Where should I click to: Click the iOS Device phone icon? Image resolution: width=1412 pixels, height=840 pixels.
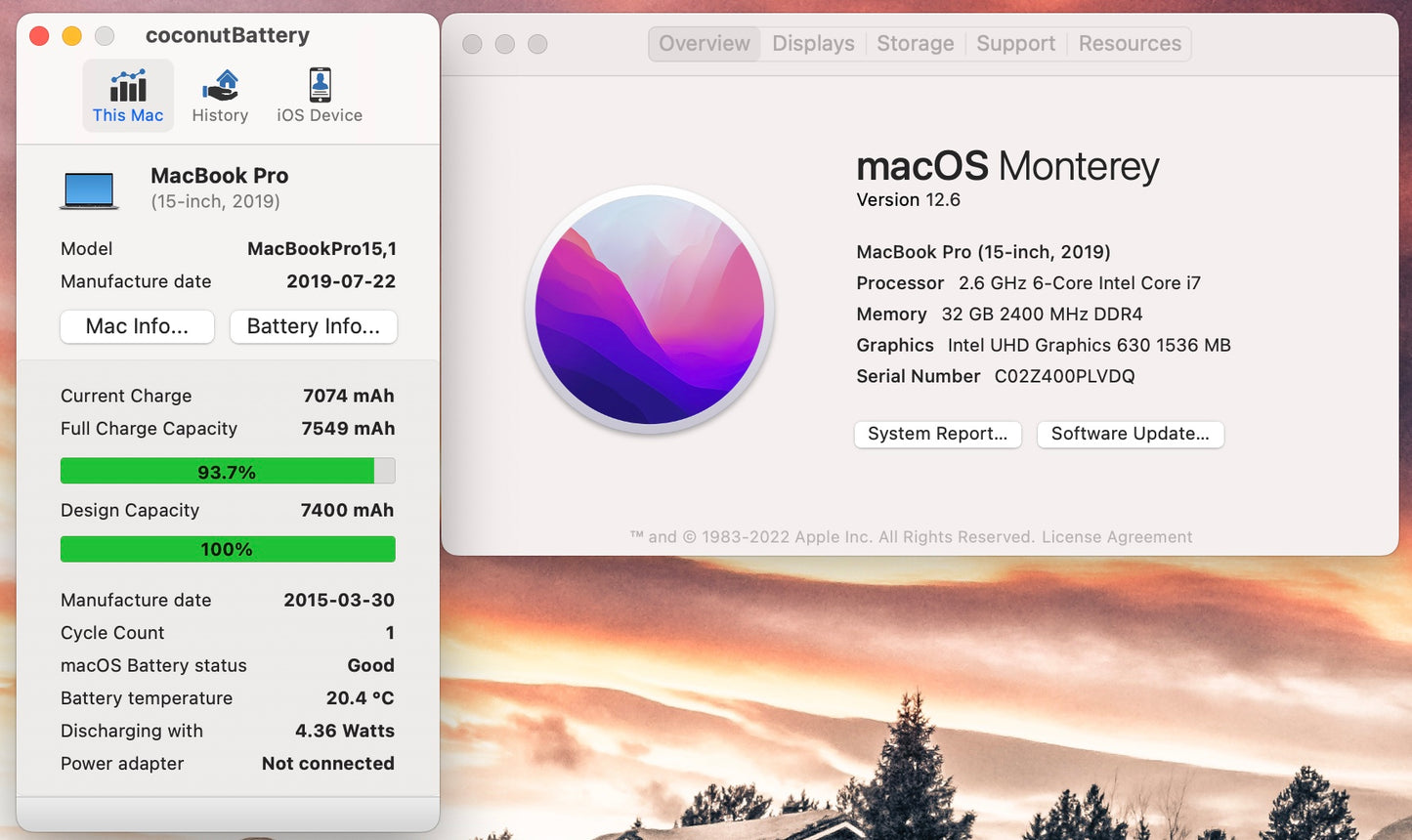pyautogui.click(x=319, y=85)
